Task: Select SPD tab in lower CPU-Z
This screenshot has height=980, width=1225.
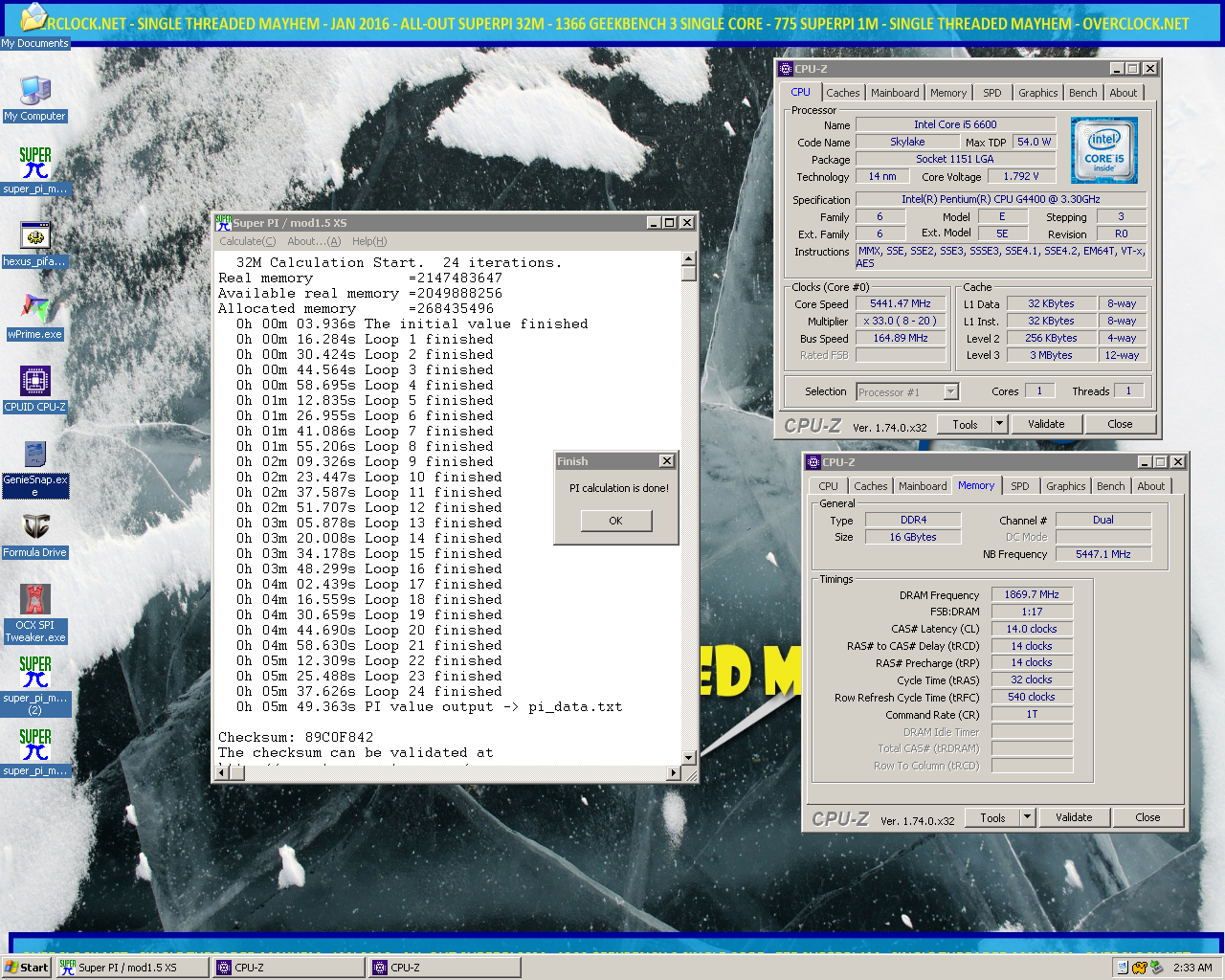Action: (x=1020, y=486)
